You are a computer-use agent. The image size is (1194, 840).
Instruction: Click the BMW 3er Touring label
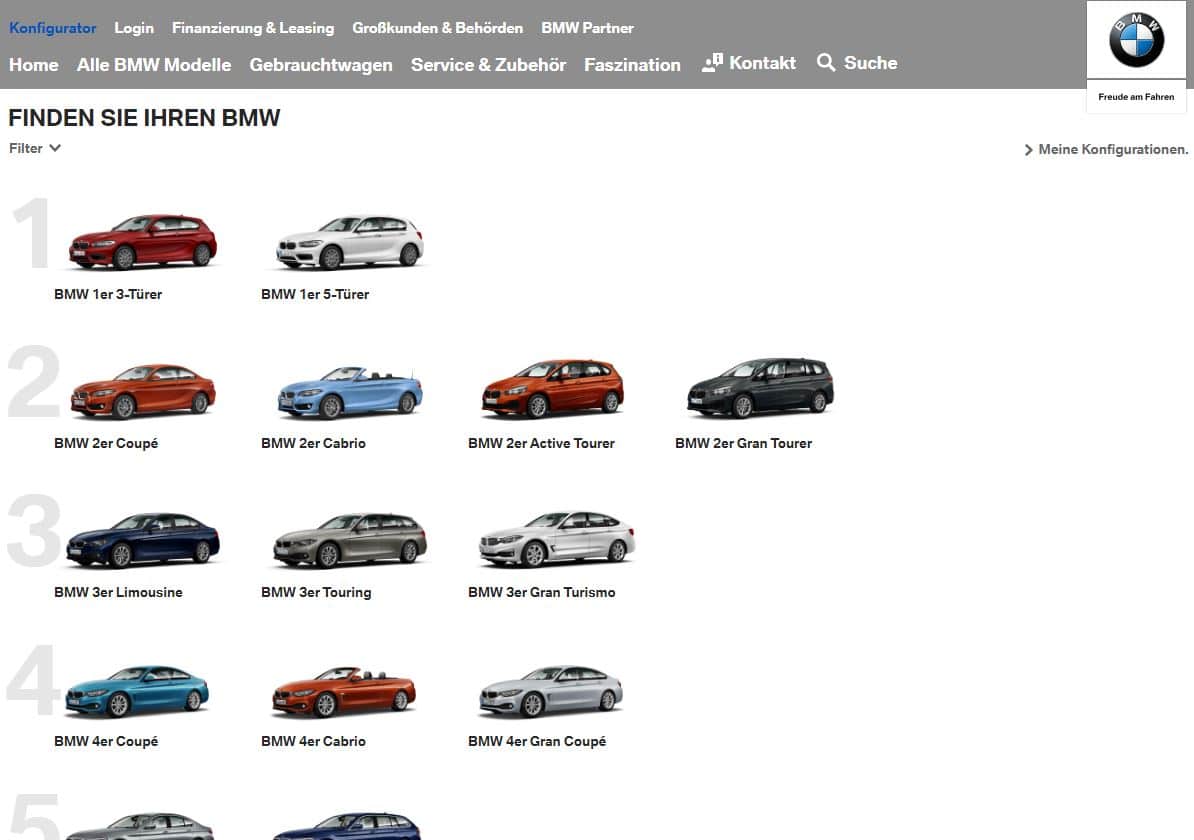pyautogui.click(x=316, y=592)
